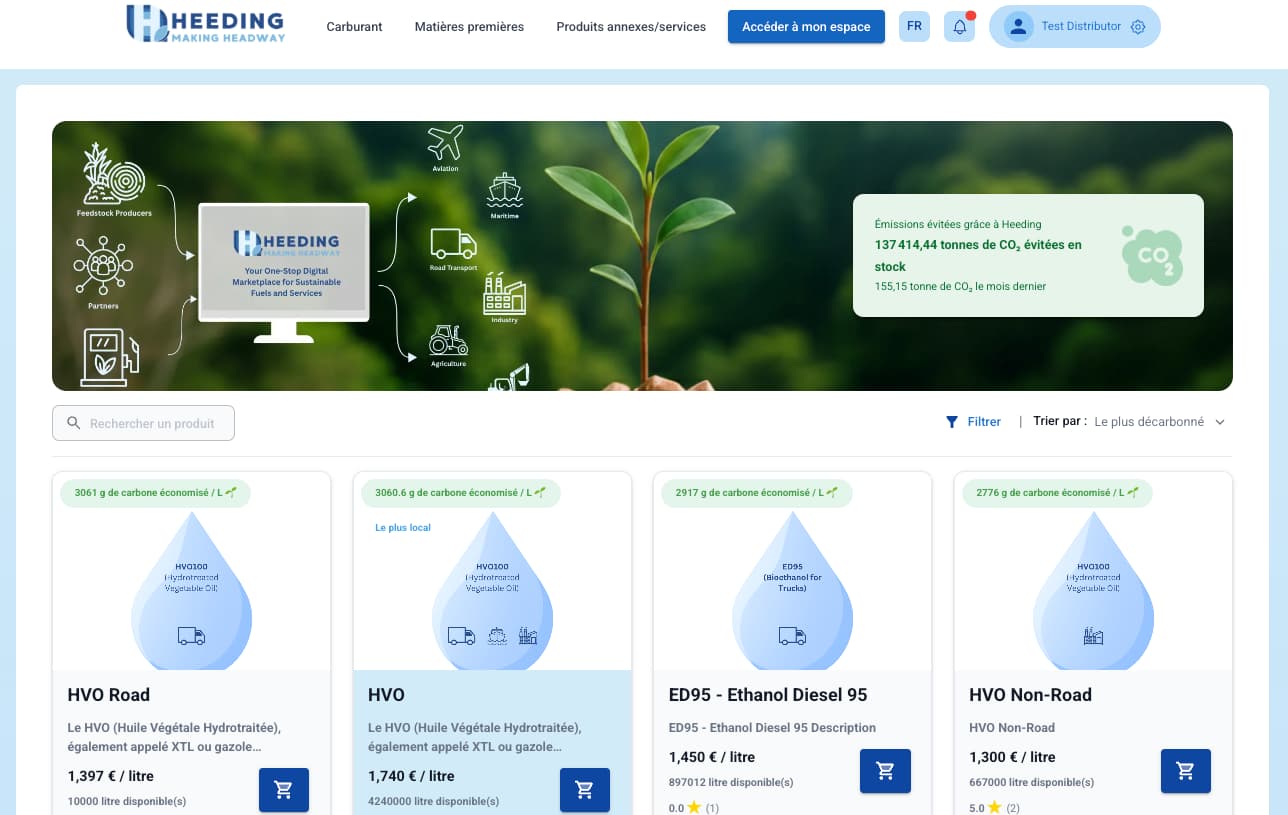Click the Road Transport truck icon in banner
The width and height of the screenshot is (1288, 815).
pos(453,243)
